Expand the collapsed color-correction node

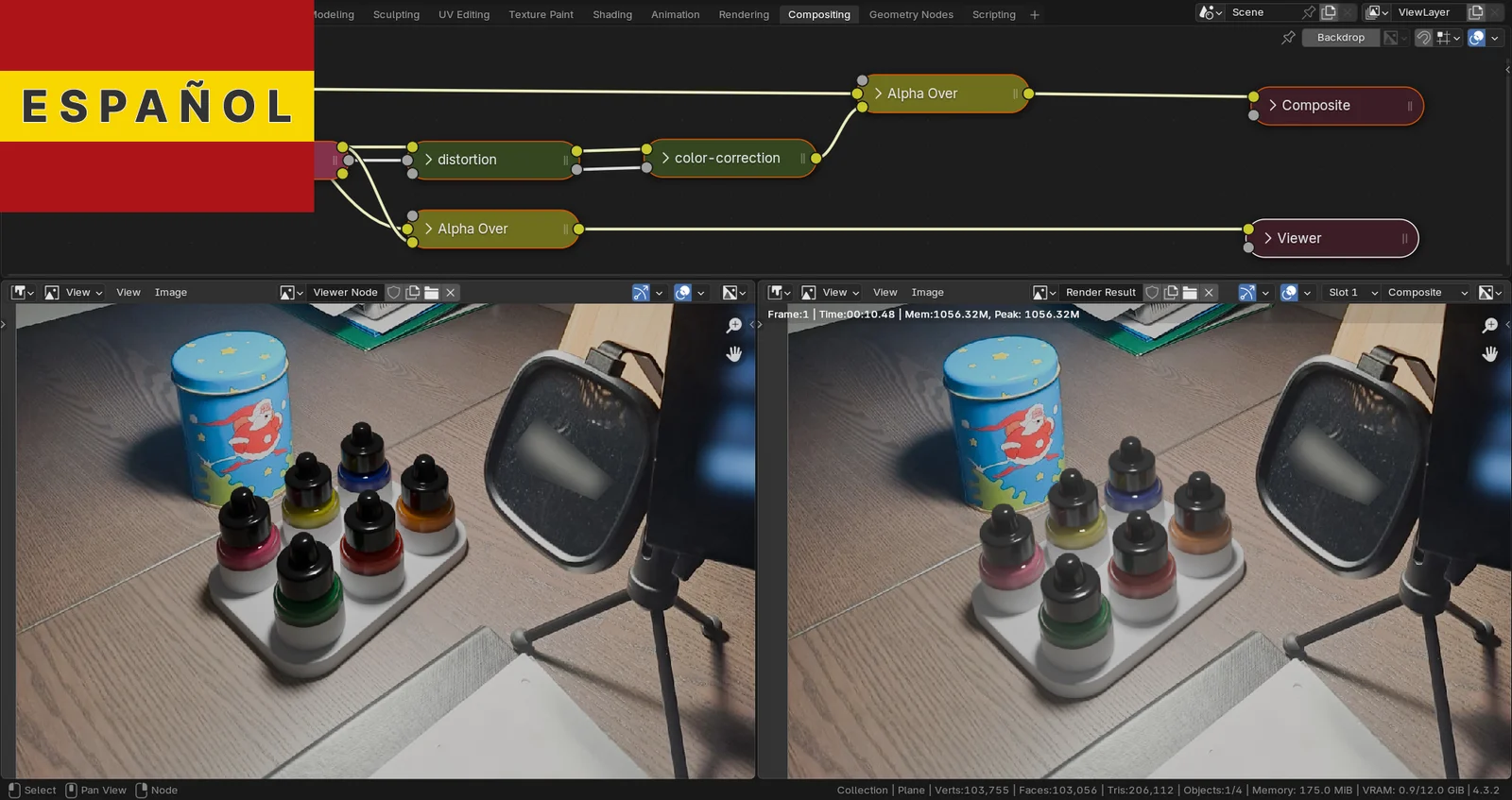[665, 159]
